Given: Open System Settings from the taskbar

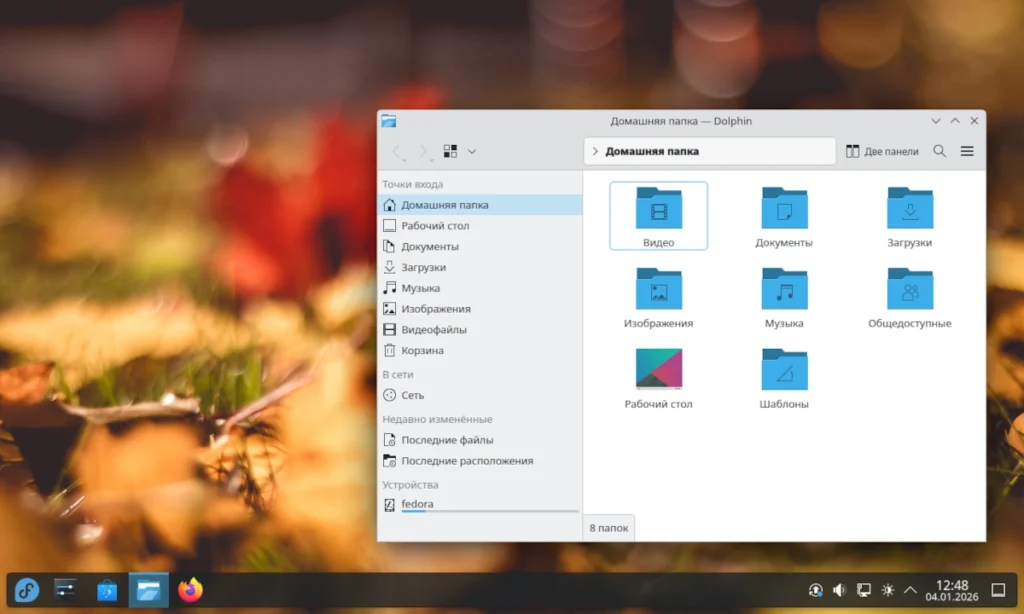Looking at the screenshot, I should pyautogui.click(x=65, y=590).
